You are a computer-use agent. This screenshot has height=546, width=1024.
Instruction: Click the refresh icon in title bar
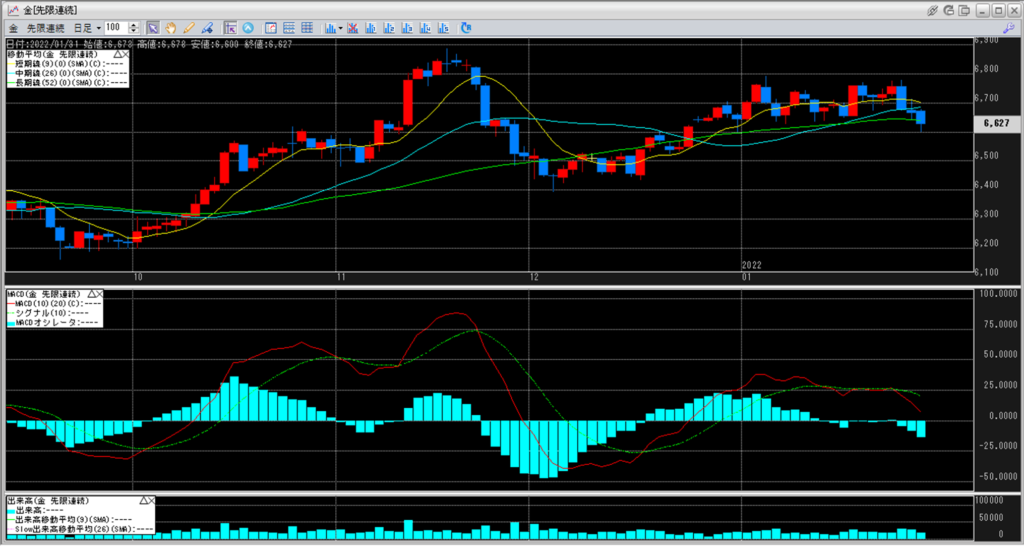pos(947,9)
